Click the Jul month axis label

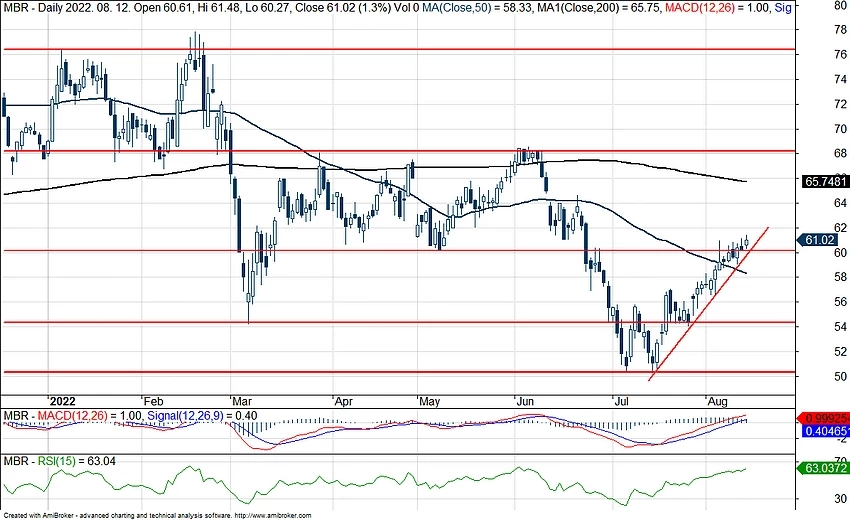click(x=622, y=401)
